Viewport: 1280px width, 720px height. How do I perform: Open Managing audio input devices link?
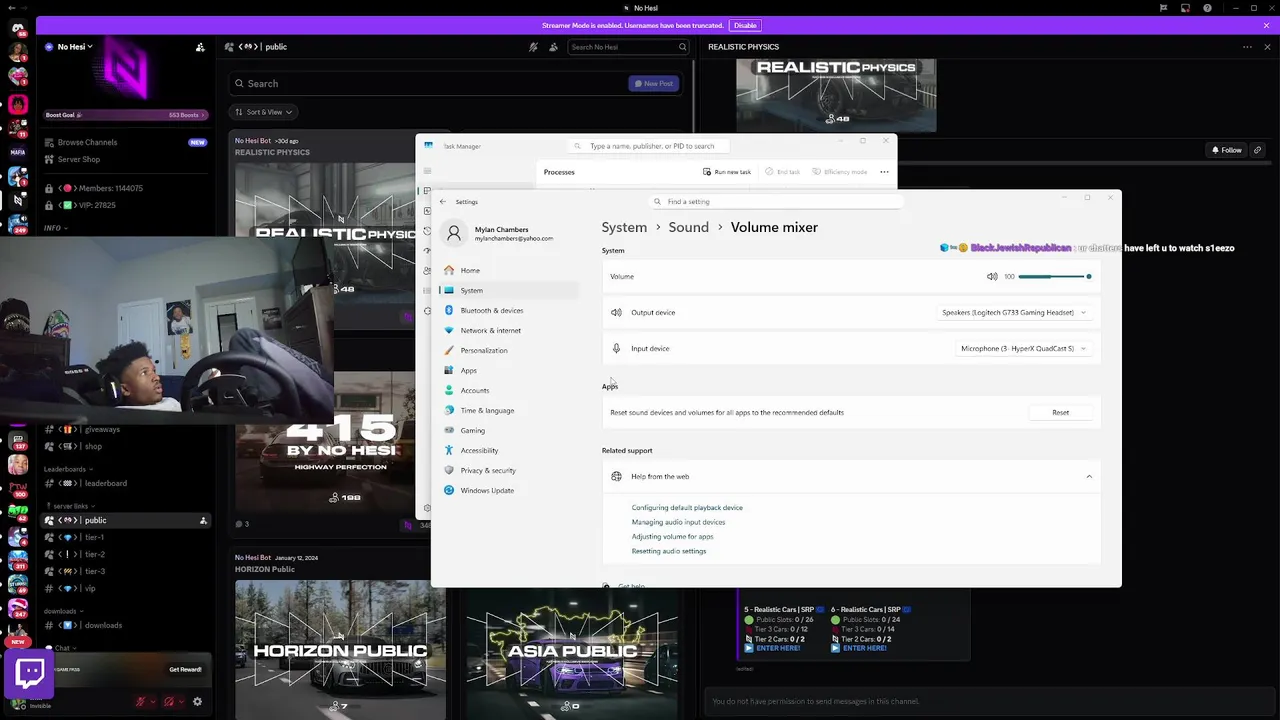click(x=678, y=522)
